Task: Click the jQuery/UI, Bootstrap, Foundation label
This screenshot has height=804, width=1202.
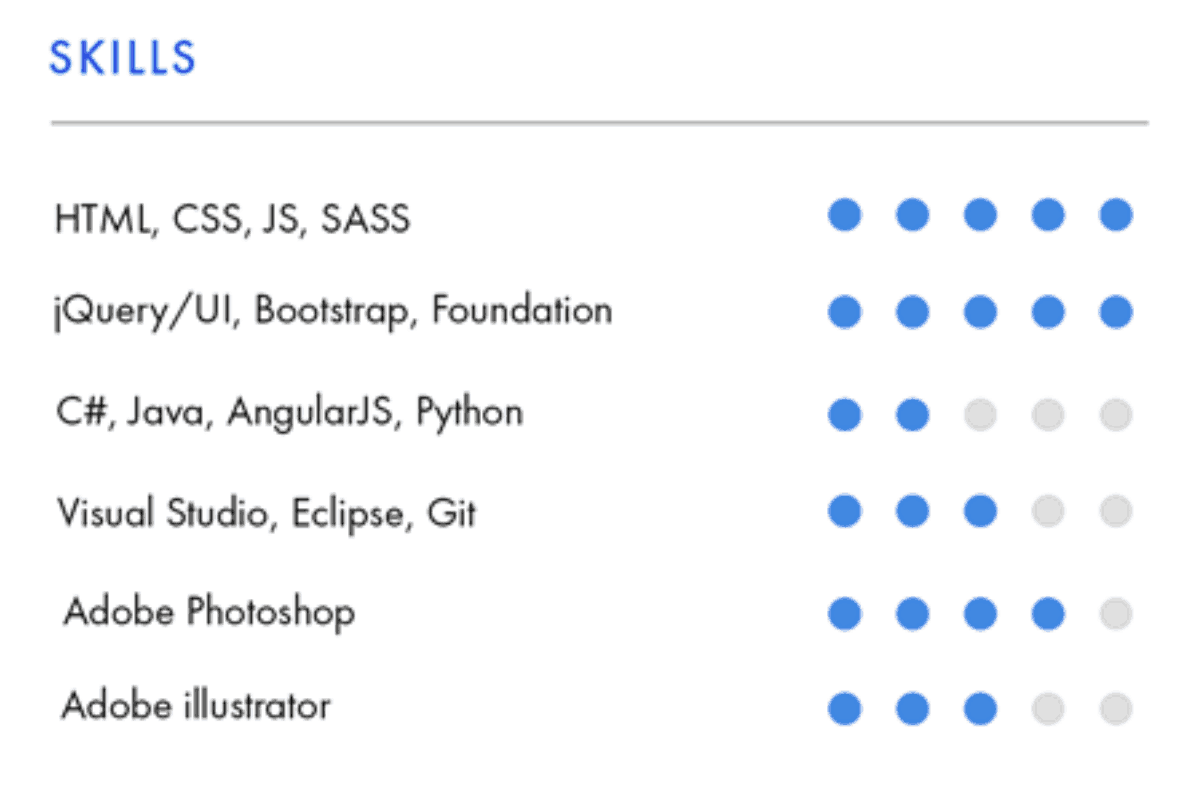Action: 333,311
